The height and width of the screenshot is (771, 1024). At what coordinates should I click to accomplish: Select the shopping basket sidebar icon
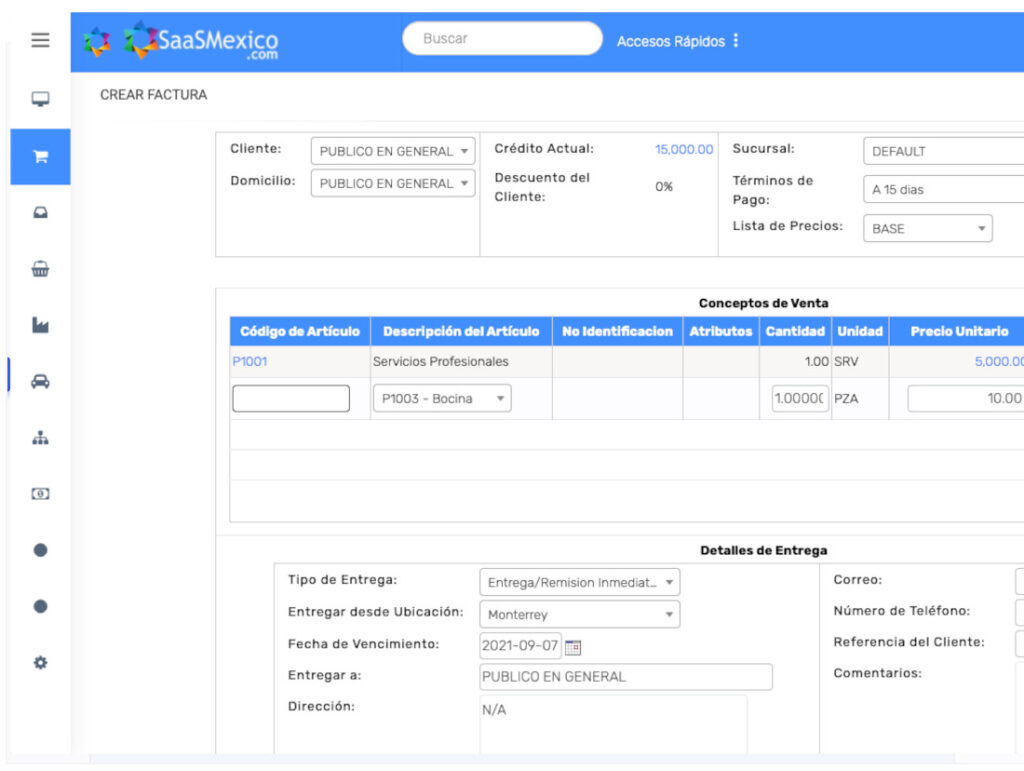(40, 269)
